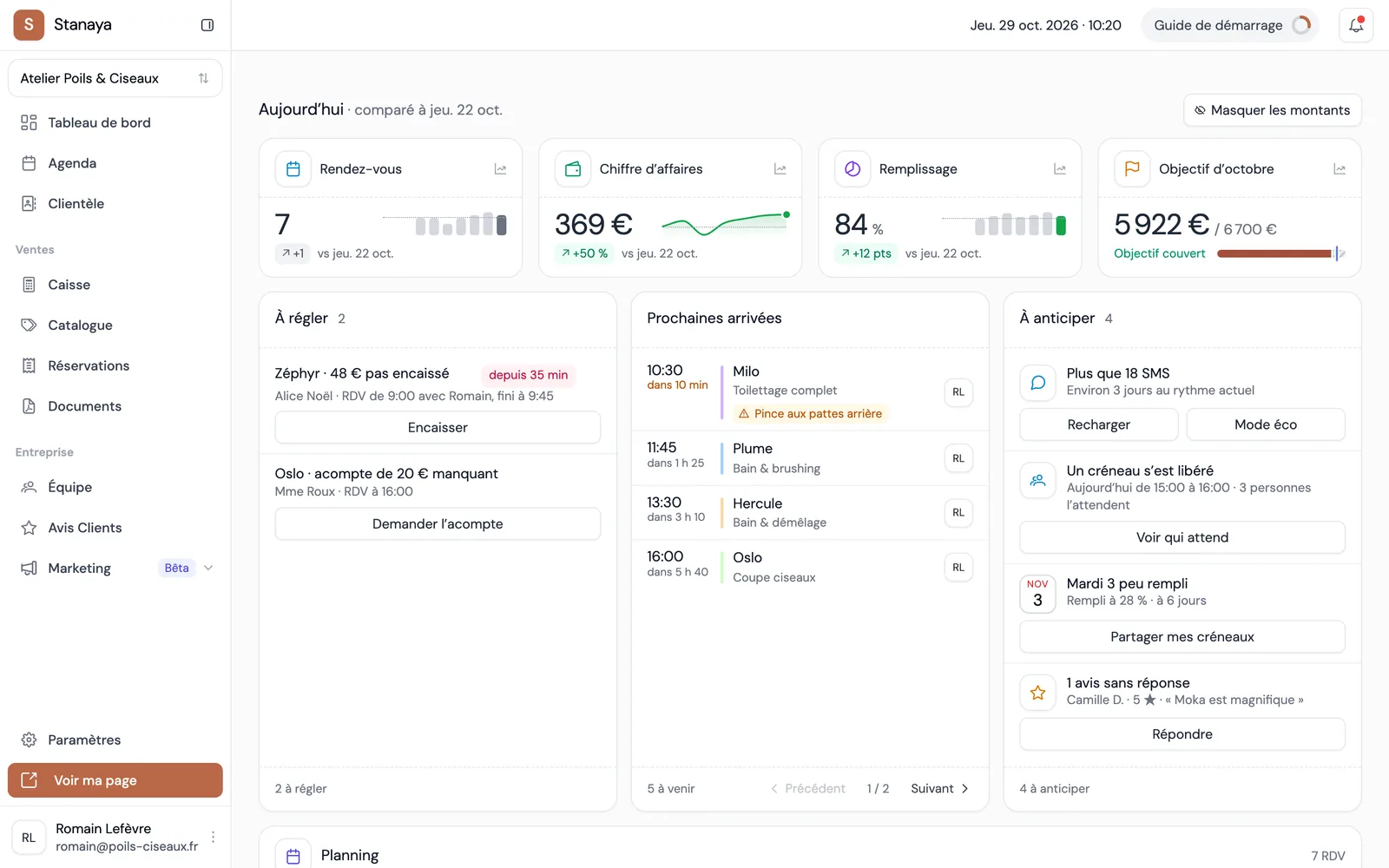Click Répondre to Camille's review

(1182, 734)
